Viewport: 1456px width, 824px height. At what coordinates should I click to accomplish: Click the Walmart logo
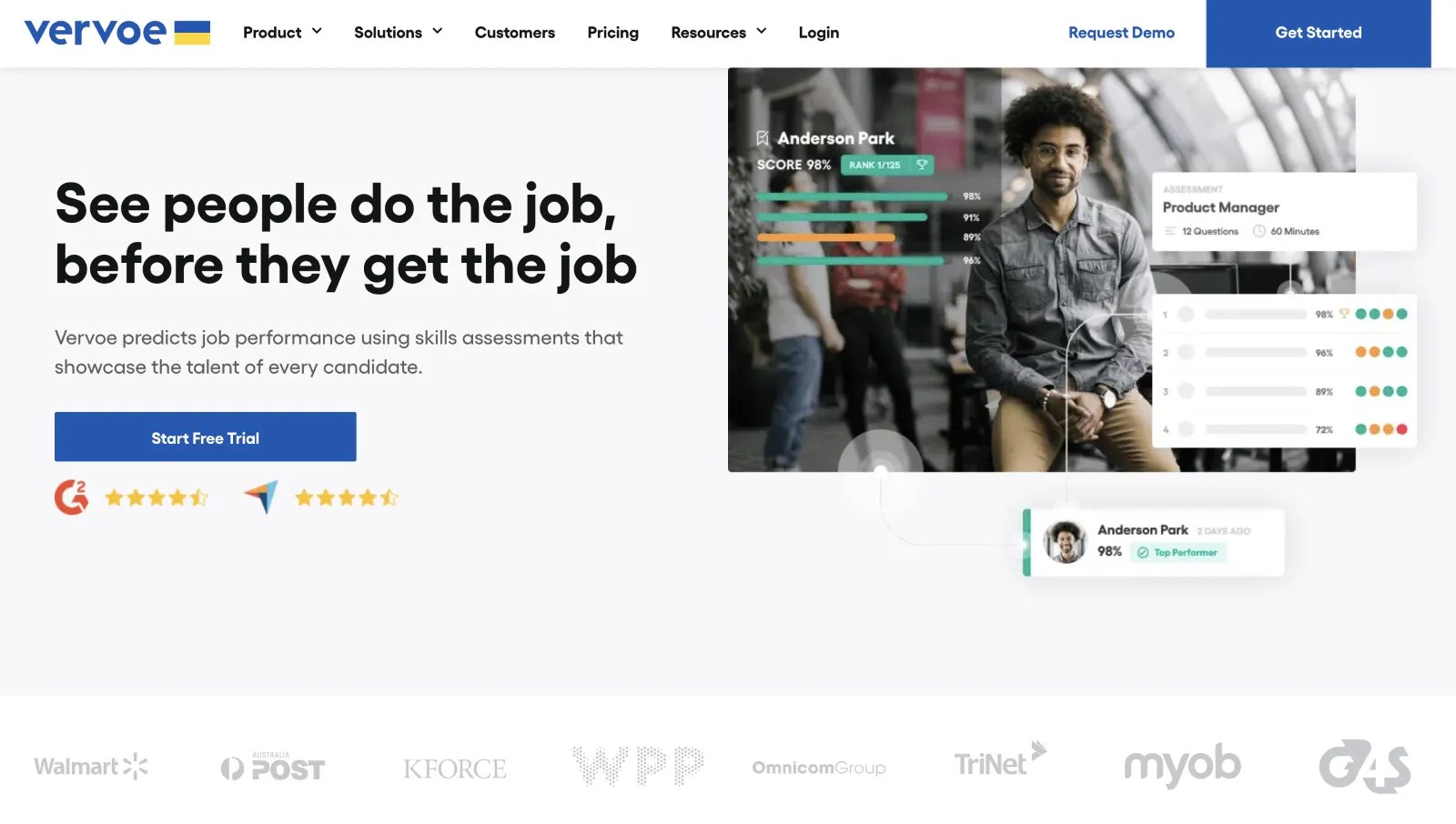pos(91,767)
